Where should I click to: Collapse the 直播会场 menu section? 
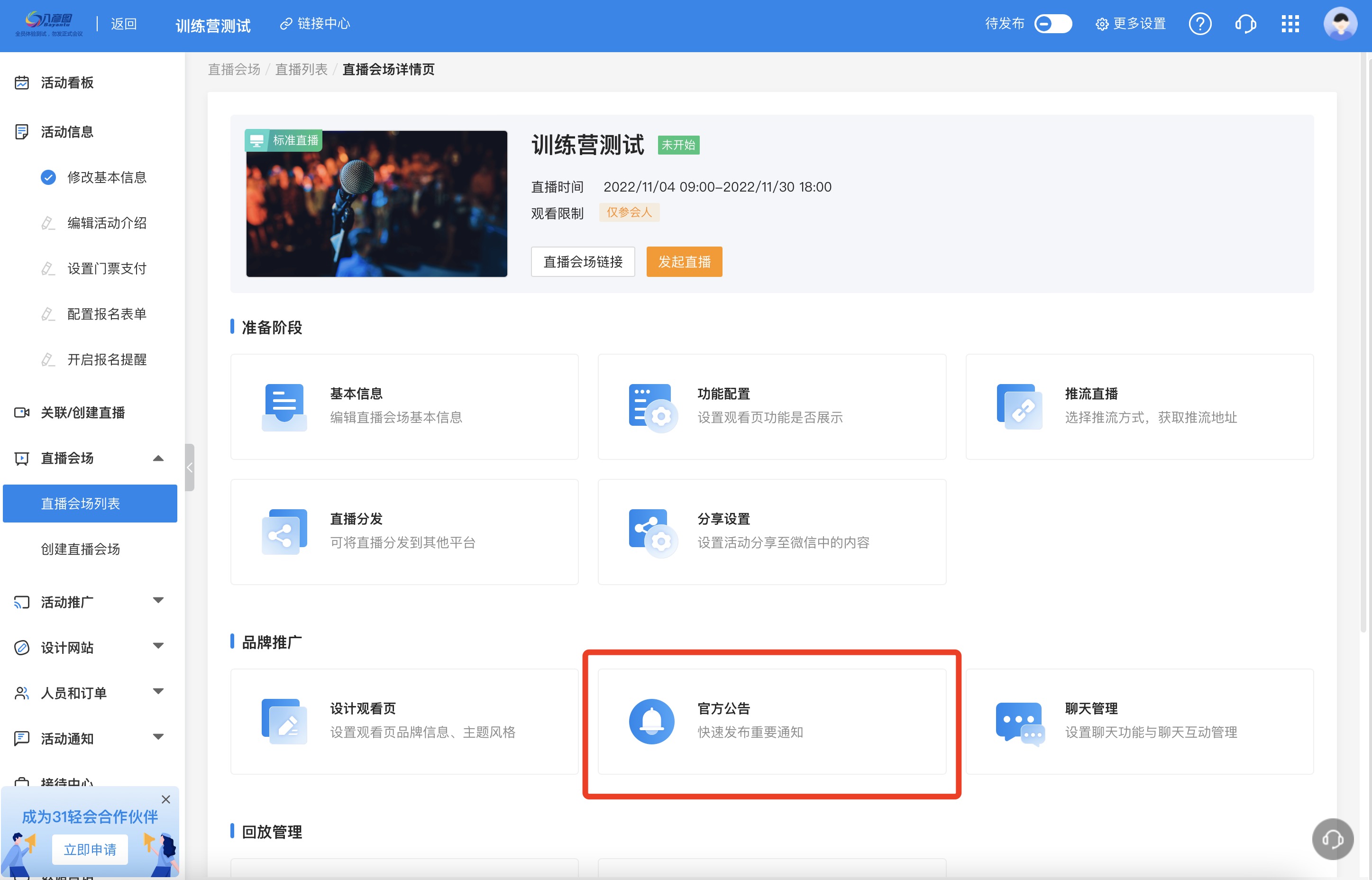(158, 458)
